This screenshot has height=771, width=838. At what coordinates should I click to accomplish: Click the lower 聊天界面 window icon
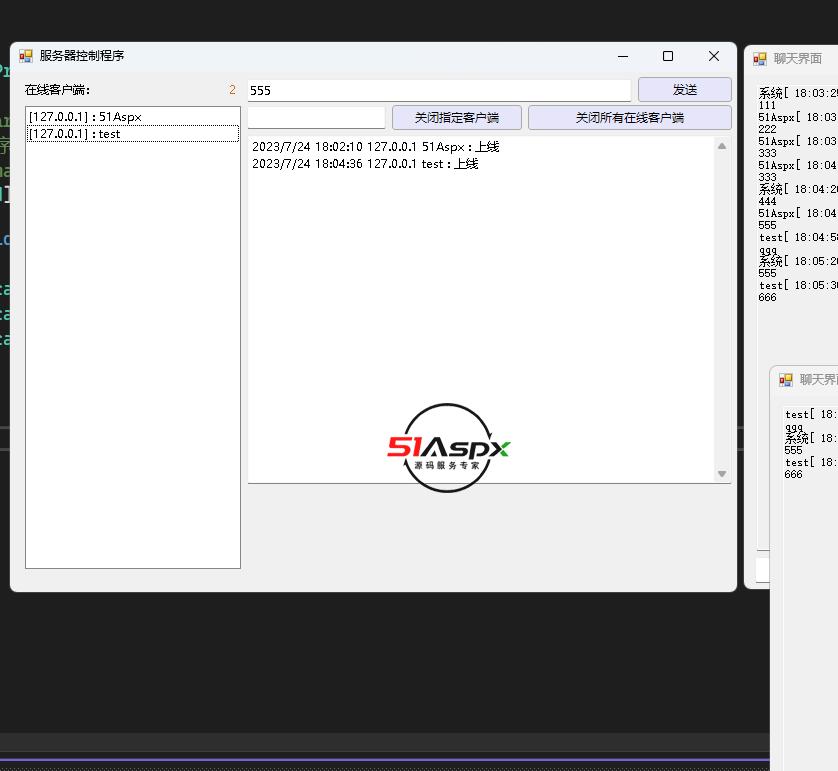786,380
